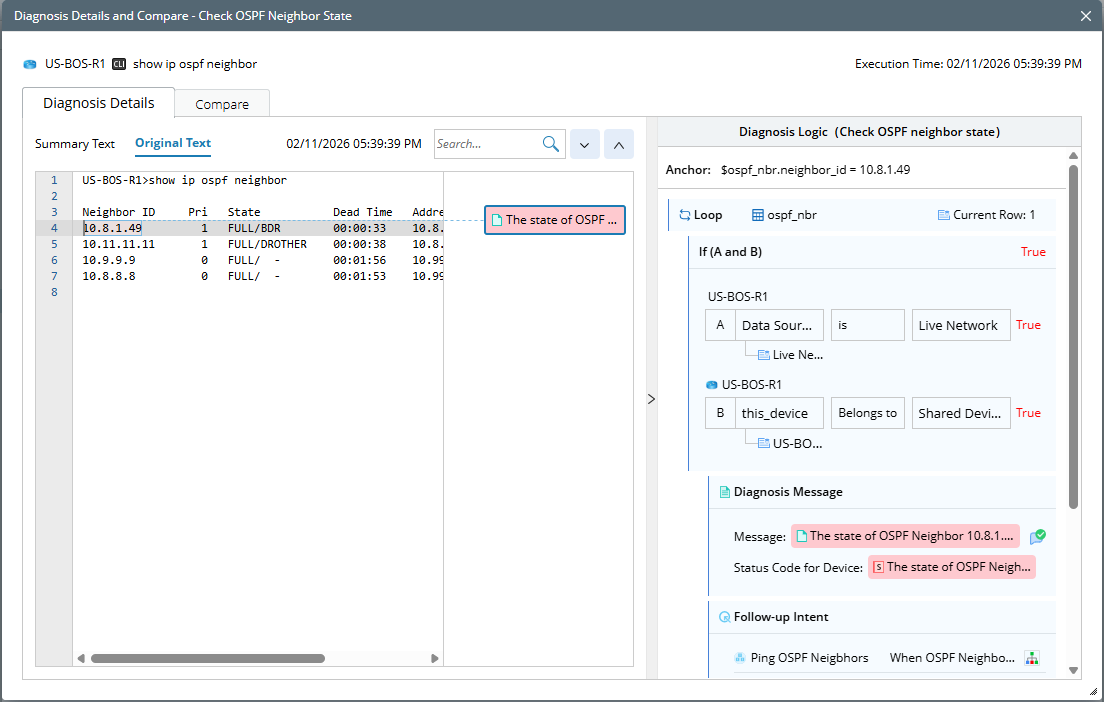
Task: Select the Original Text view
Action: [x=173, y=143]
